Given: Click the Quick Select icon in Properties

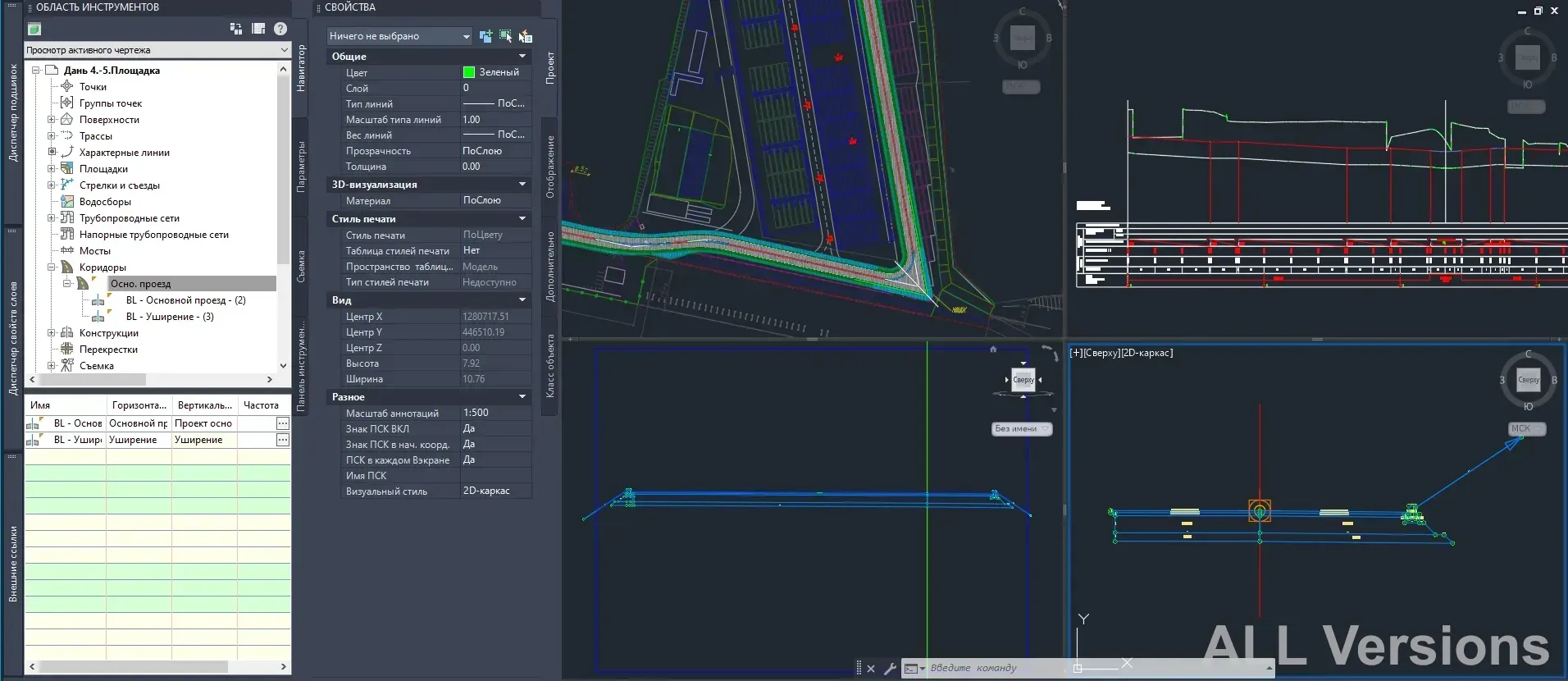Looking at the screenshot, I should tap(526, 36).
